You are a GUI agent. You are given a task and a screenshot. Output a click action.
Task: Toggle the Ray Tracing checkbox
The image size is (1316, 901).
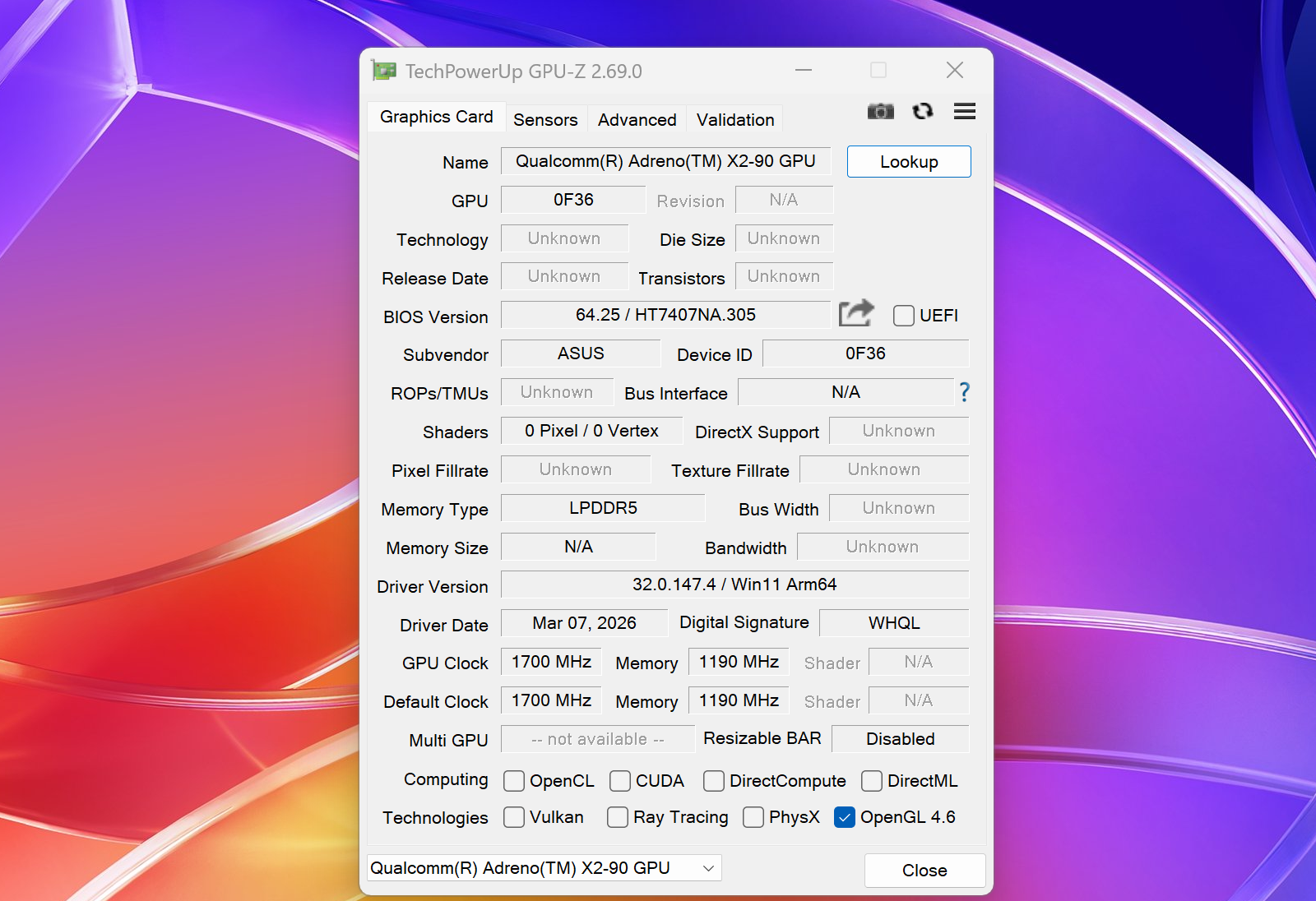coord(618,817)
